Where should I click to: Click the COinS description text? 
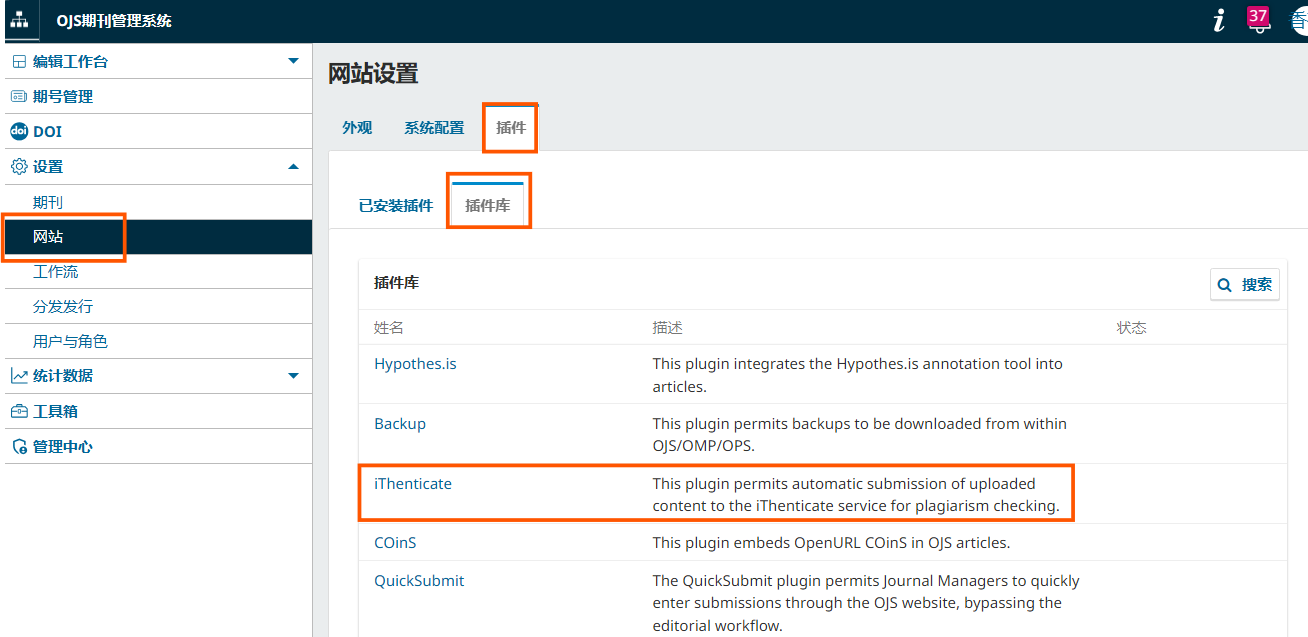[x=832, y=543]
